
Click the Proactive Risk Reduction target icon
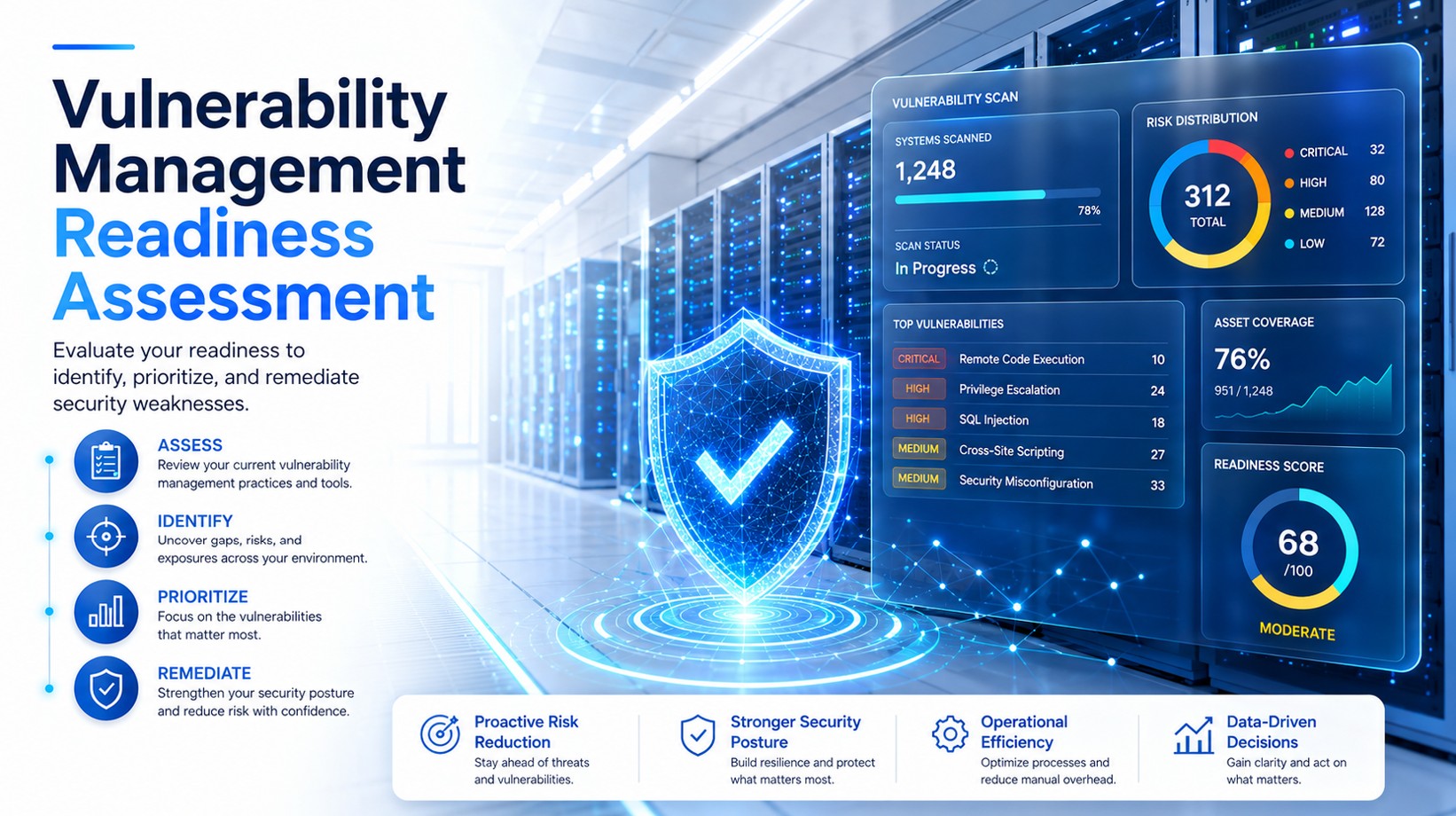[440, 734]
